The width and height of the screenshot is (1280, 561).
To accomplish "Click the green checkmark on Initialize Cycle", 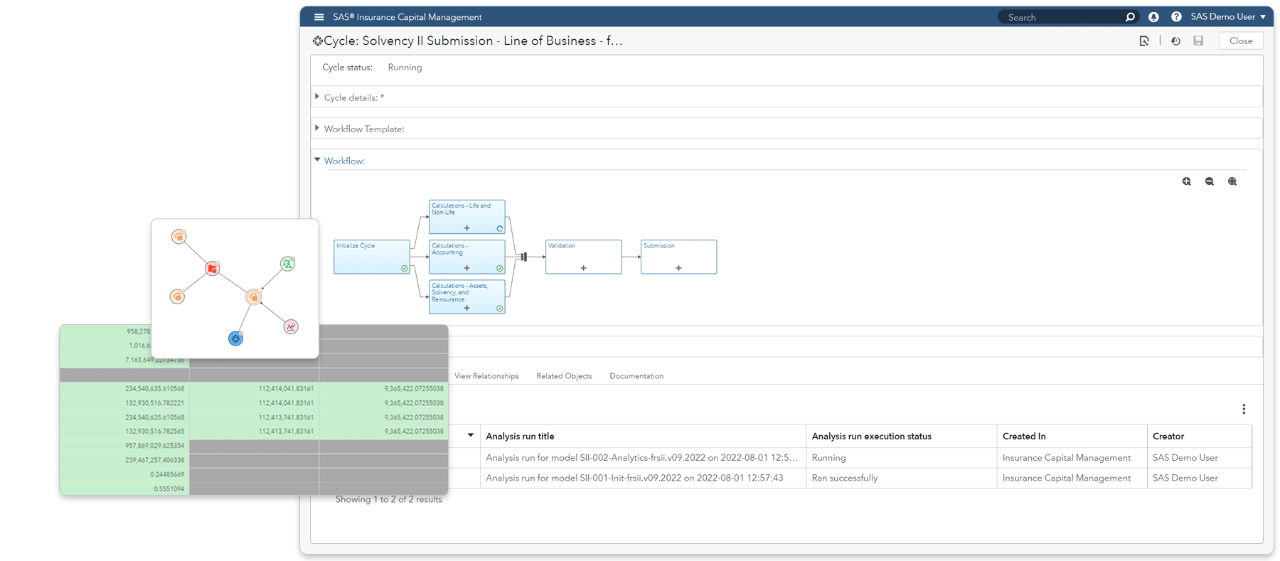I will (404, 268).
